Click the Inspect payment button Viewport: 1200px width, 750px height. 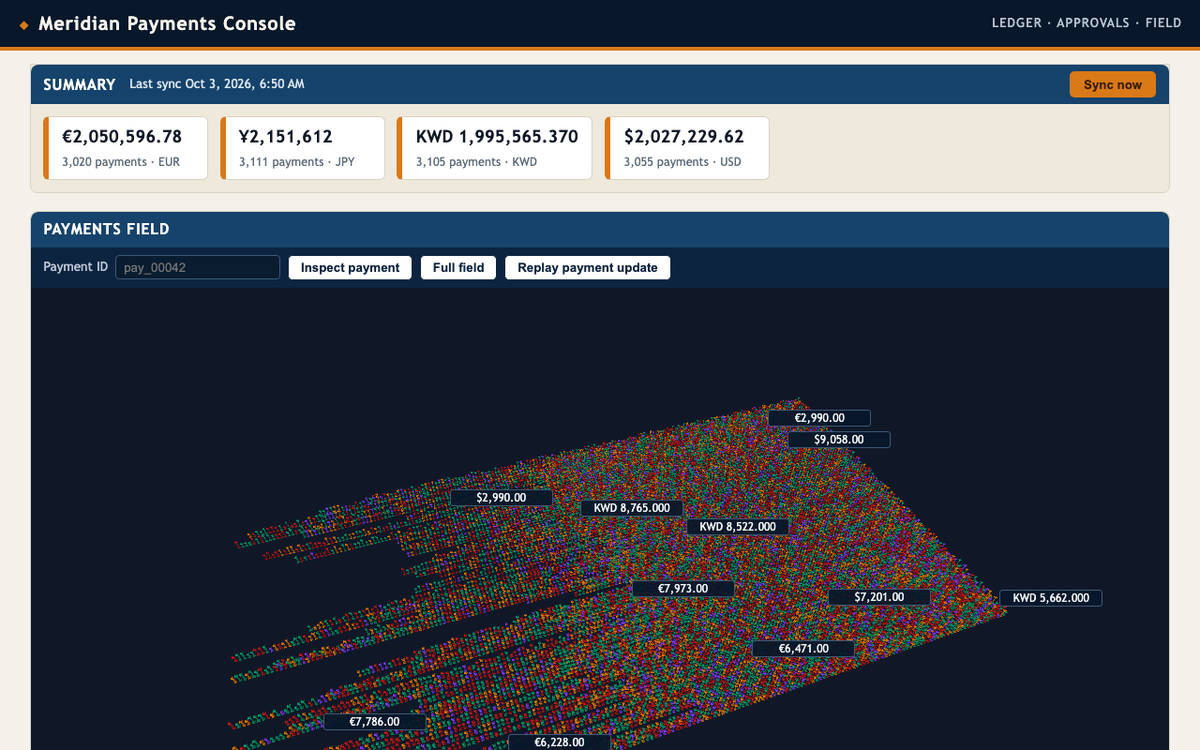point(350,268)
